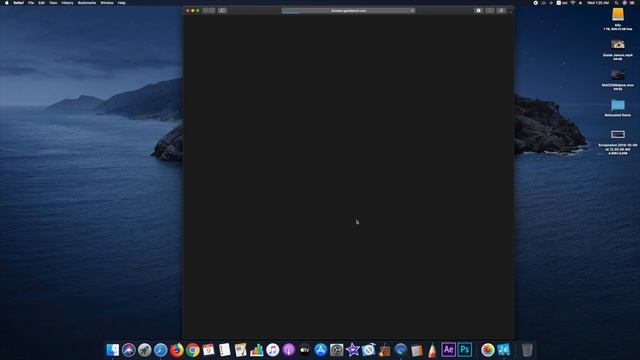Open App Store from the Dock
The width and height of the screenshot is (640, 360).
(x=320, y=350)
